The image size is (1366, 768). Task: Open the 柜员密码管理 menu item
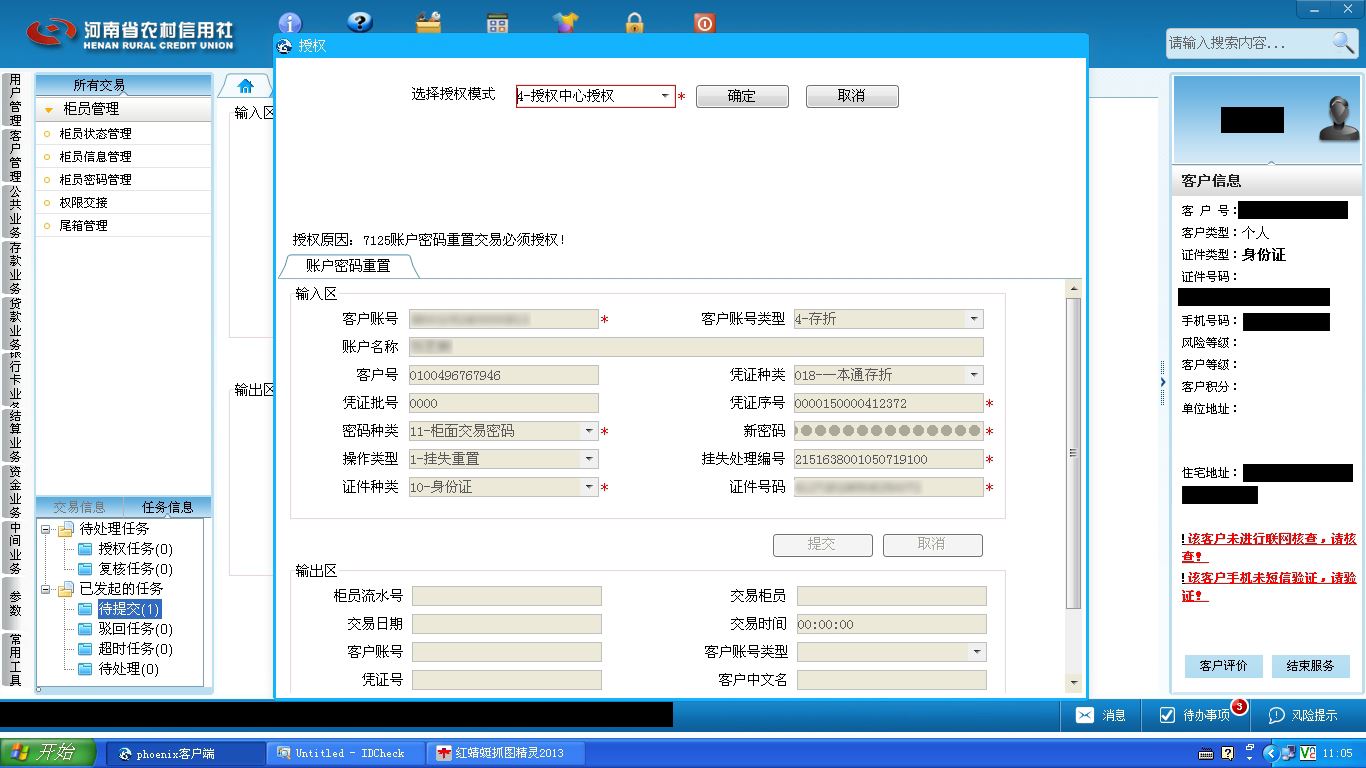(x=124, y=179)
